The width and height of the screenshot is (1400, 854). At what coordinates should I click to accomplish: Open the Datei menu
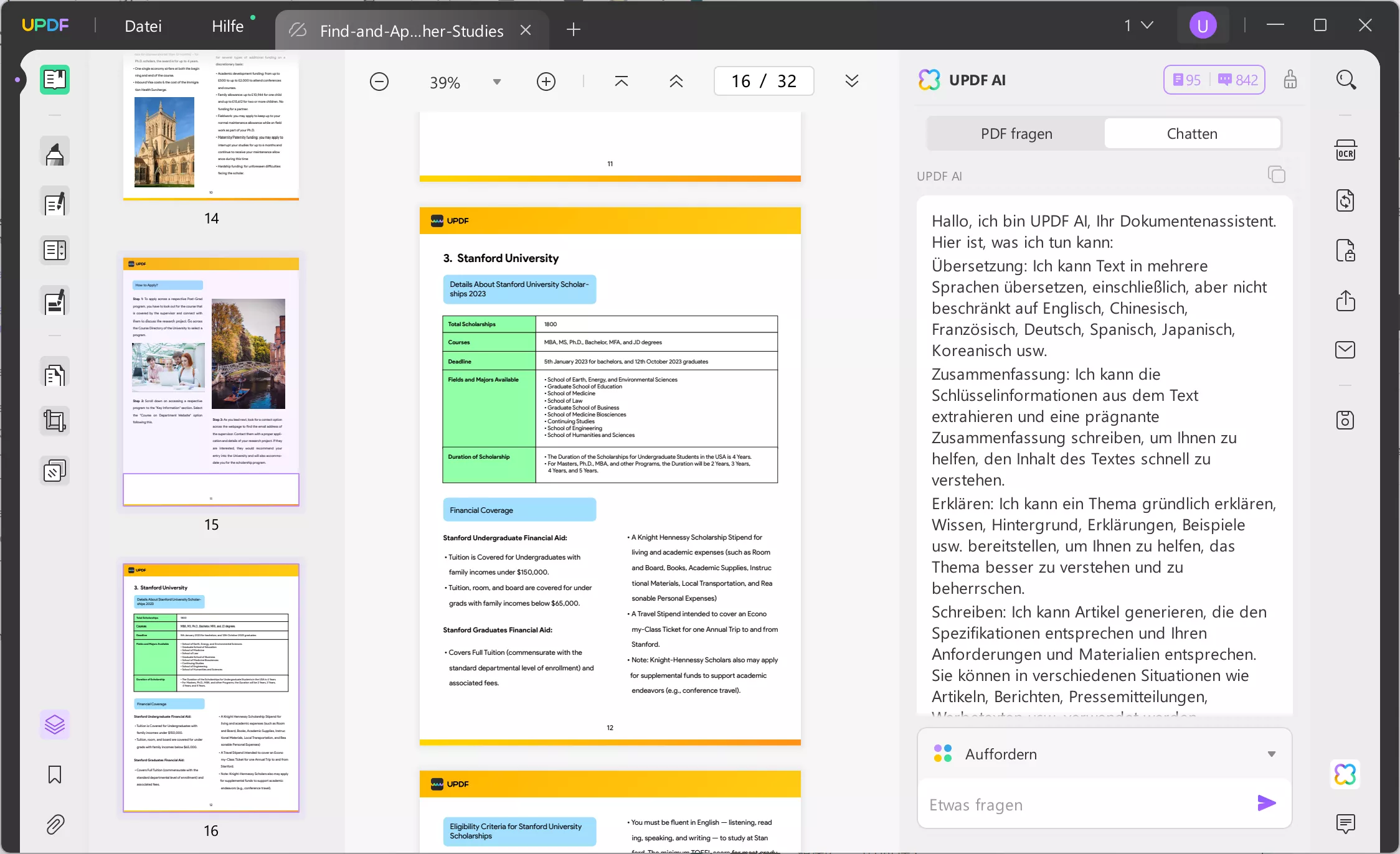pyautogui.click(x=143, y=26)
